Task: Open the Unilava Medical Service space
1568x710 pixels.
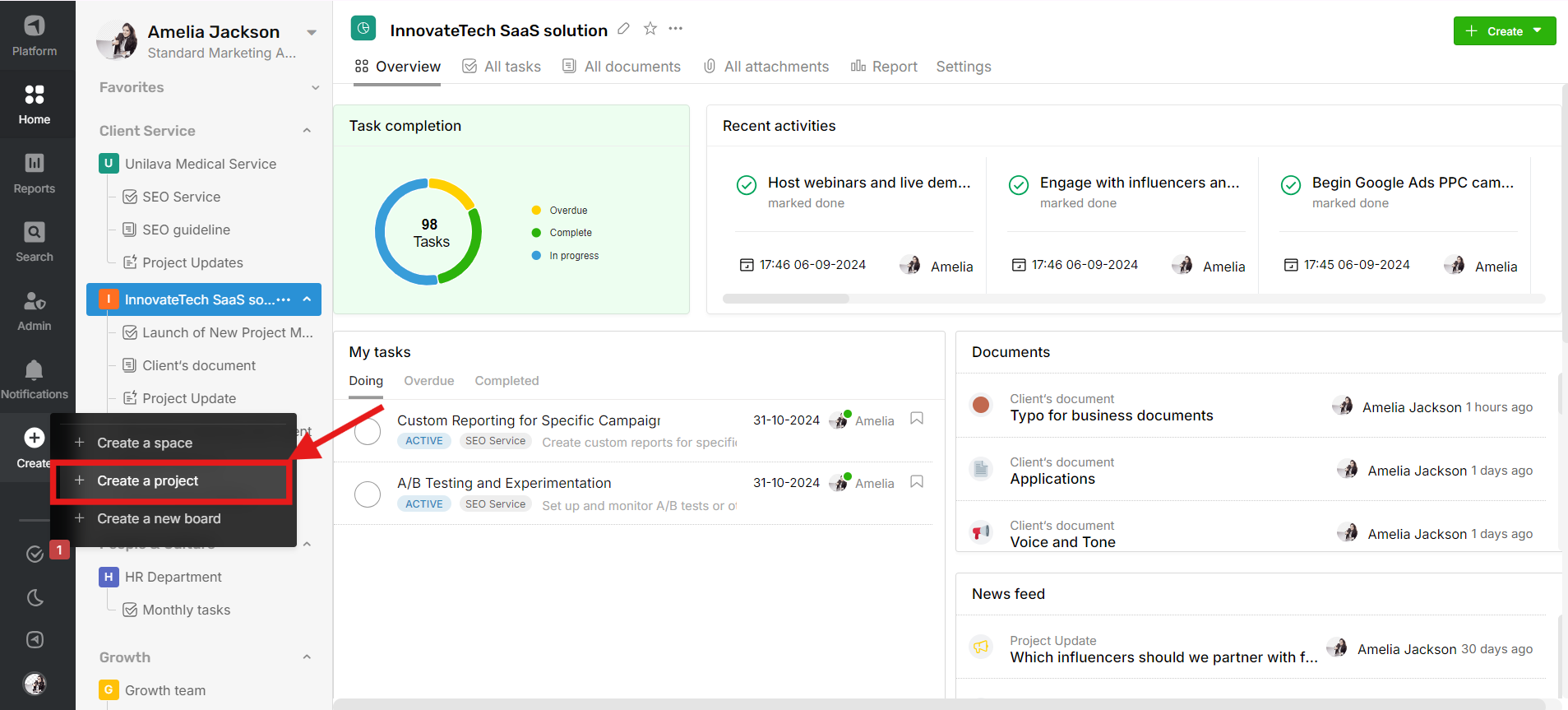Action: 201,164
